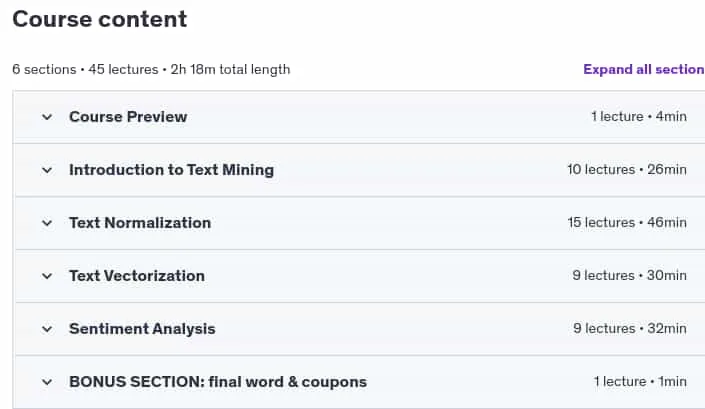
Task: Click the 9 lectures • 32min label
Action: (630, 329)
